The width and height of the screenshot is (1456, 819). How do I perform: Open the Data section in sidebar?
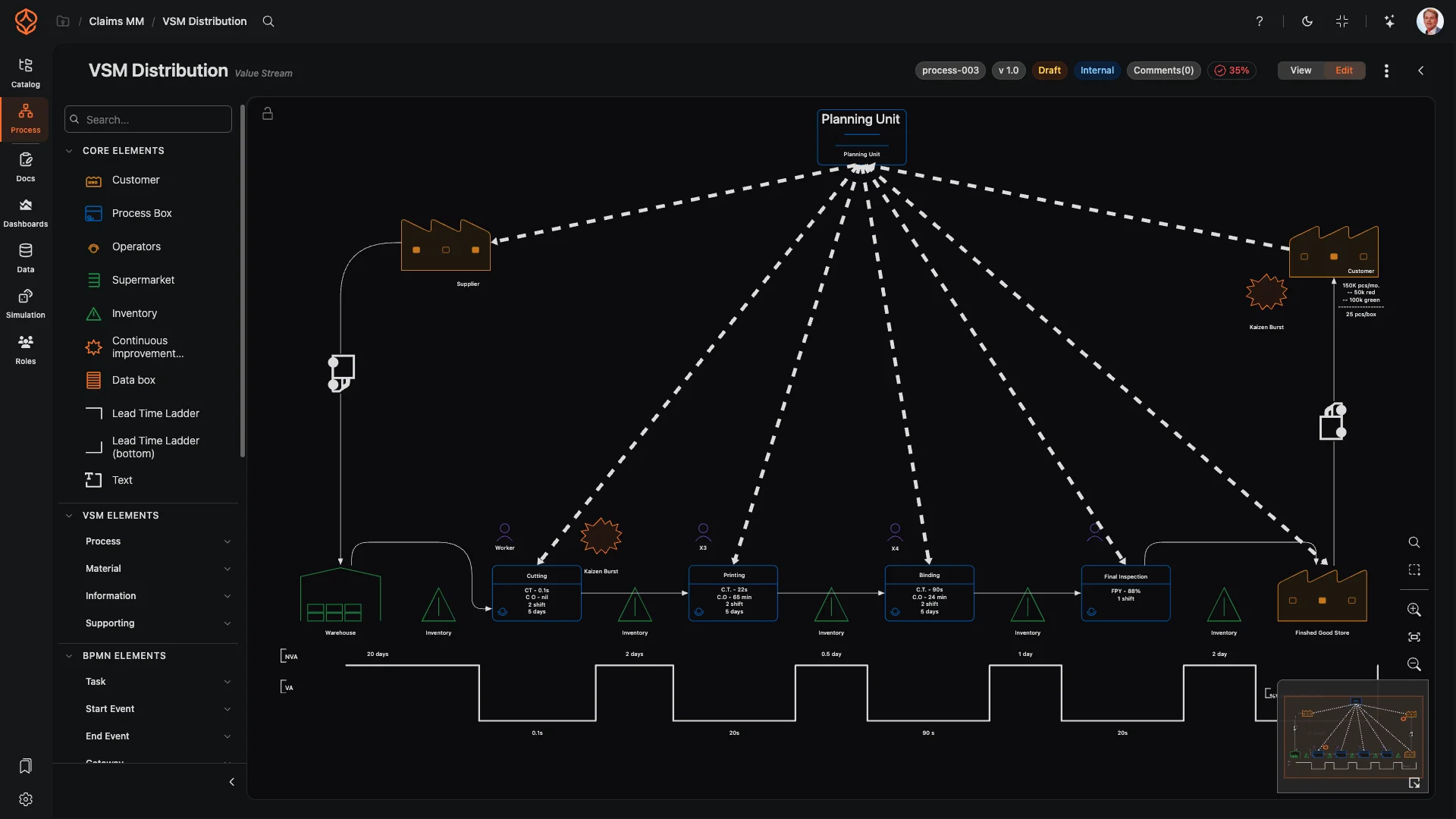(x=25, y=259)
